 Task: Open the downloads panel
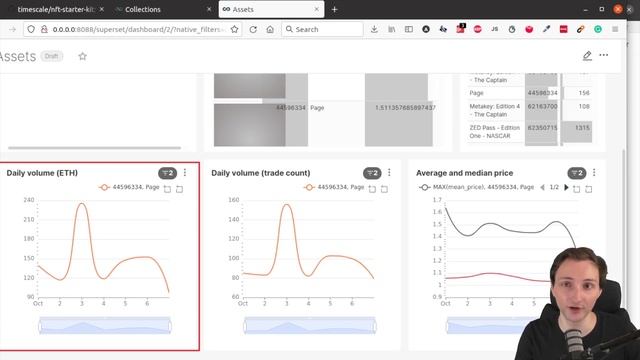[374, 29]
